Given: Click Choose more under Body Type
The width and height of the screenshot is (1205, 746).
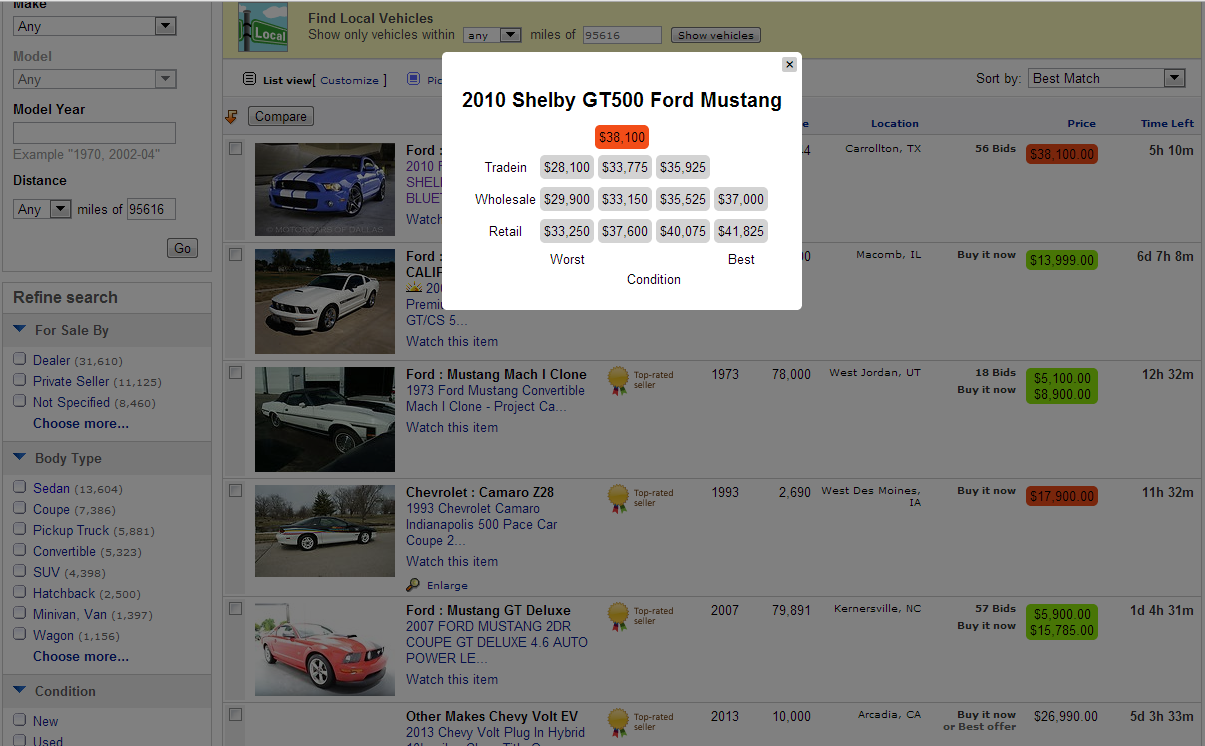Looking at the screenshot, I should pos(81,656).
